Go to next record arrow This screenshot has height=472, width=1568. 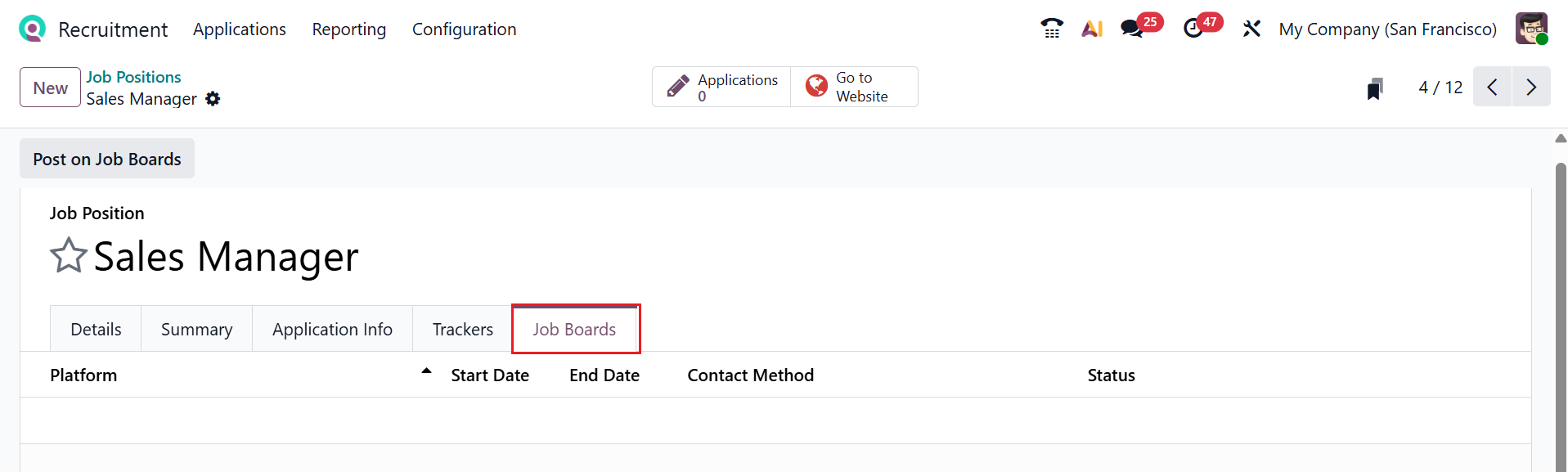(1531, 87)
